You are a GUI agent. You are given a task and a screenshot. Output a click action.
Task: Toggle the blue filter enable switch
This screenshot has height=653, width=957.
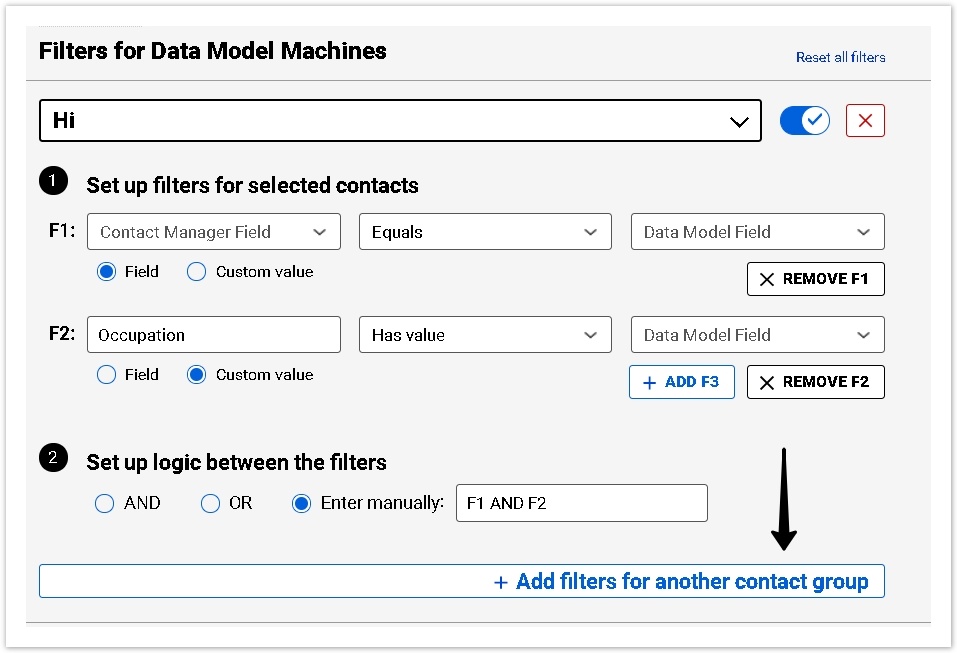pyautogui.click(x=805, y=121)
